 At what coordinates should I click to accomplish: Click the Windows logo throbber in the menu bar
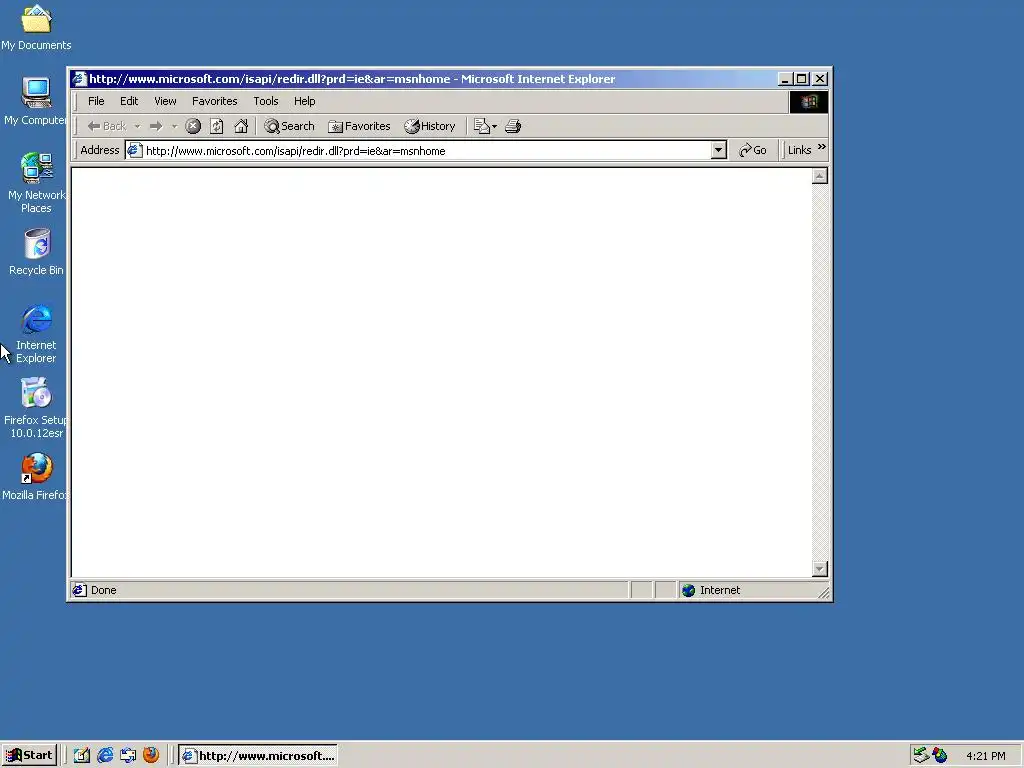(x=809, y=102)
